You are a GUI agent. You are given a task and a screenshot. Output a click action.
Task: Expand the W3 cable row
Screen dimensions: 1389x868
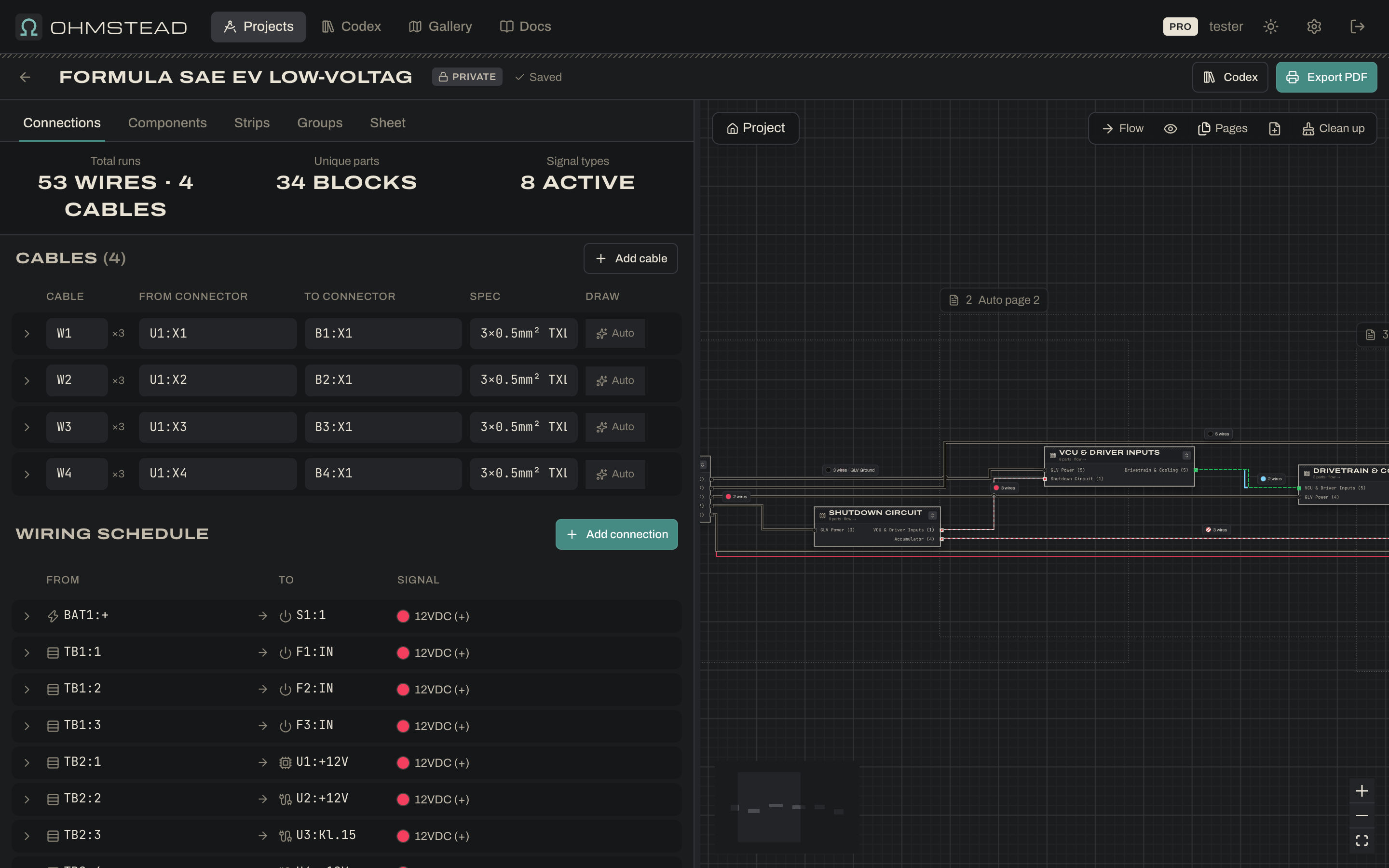point(27,427)
